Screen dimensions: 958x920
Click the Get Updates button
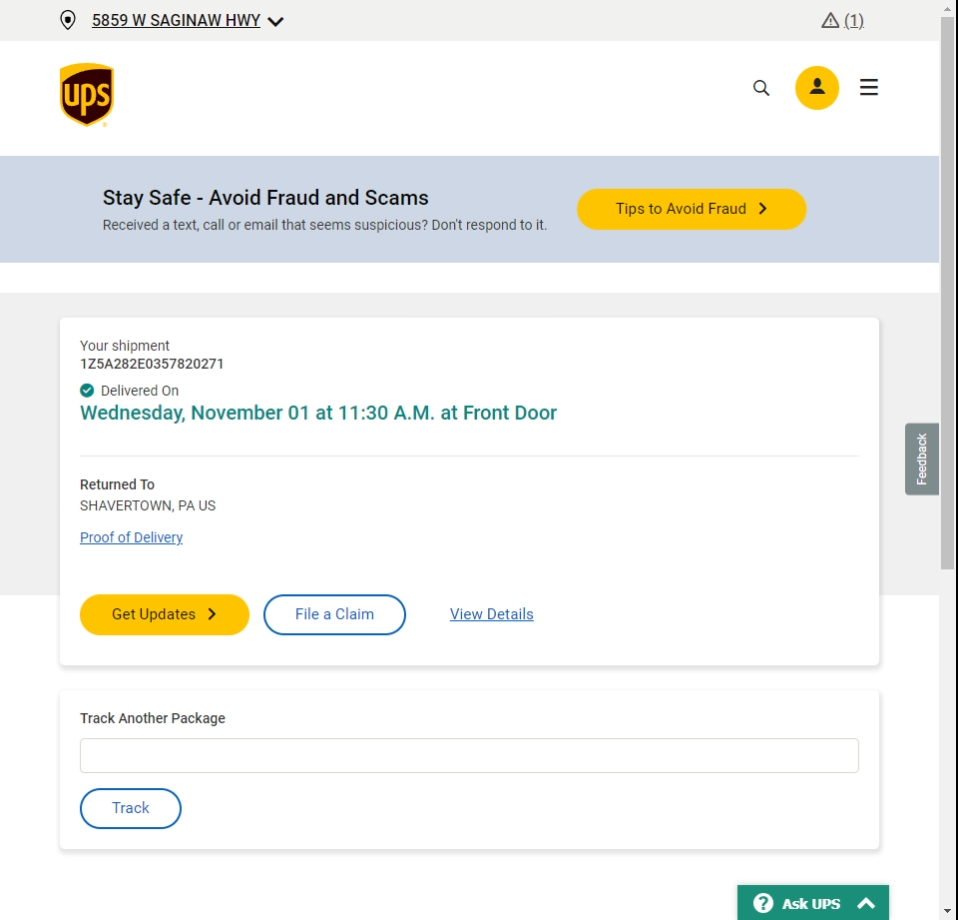click(x=164, y=615)
